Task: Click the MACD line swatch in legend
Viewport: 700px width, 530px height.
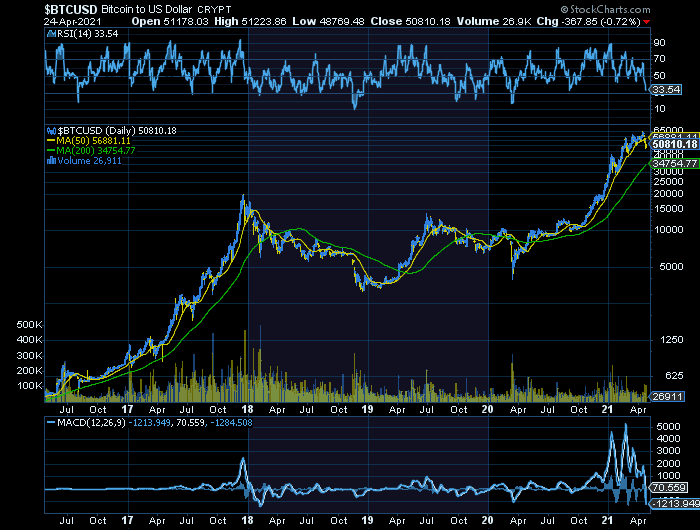Action: click(x=51, y=422)
